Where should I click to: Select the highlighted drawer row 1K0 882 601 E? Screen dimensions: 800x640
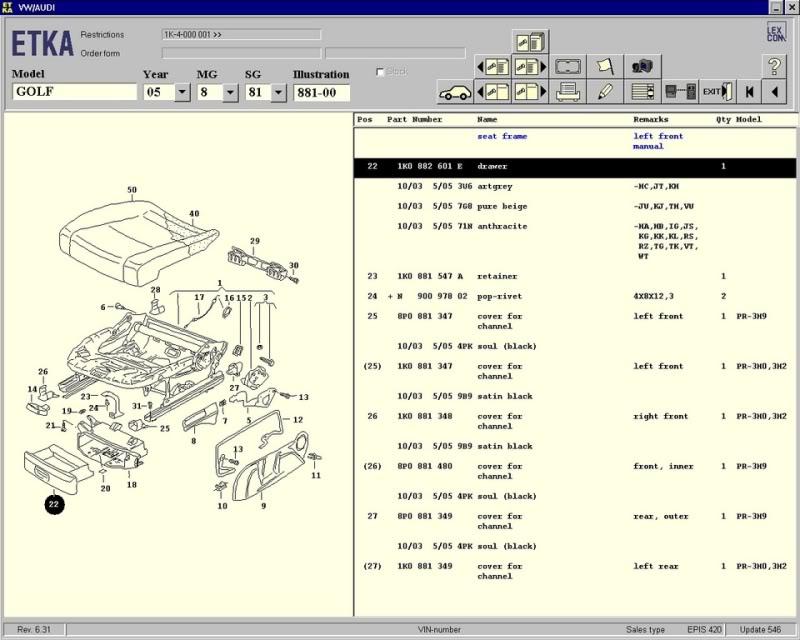pos(575,167)
